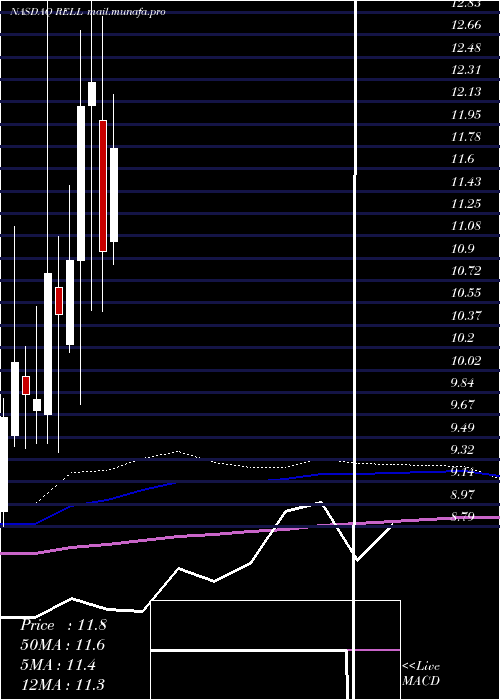The height and width of the screenshot is (700, 500).
Task: Select the '12MA : 11.3' legend entry
Action: pos(63,684)
